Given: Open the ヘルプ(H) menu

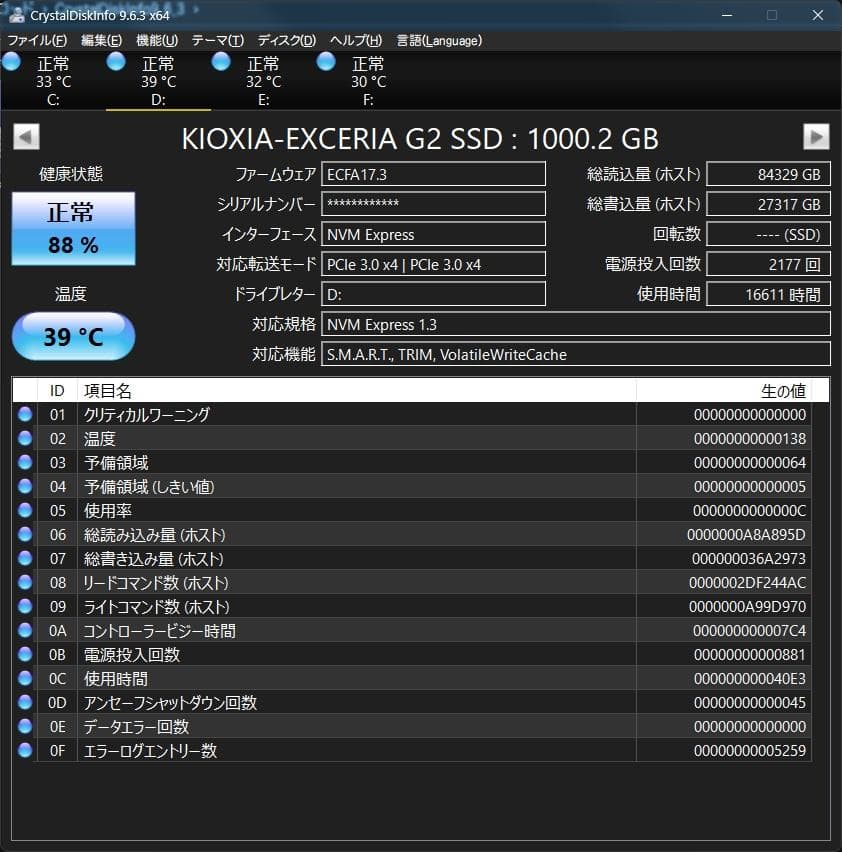Looking at the screenshot, I should pyautogui.click(x=356, y=41).
